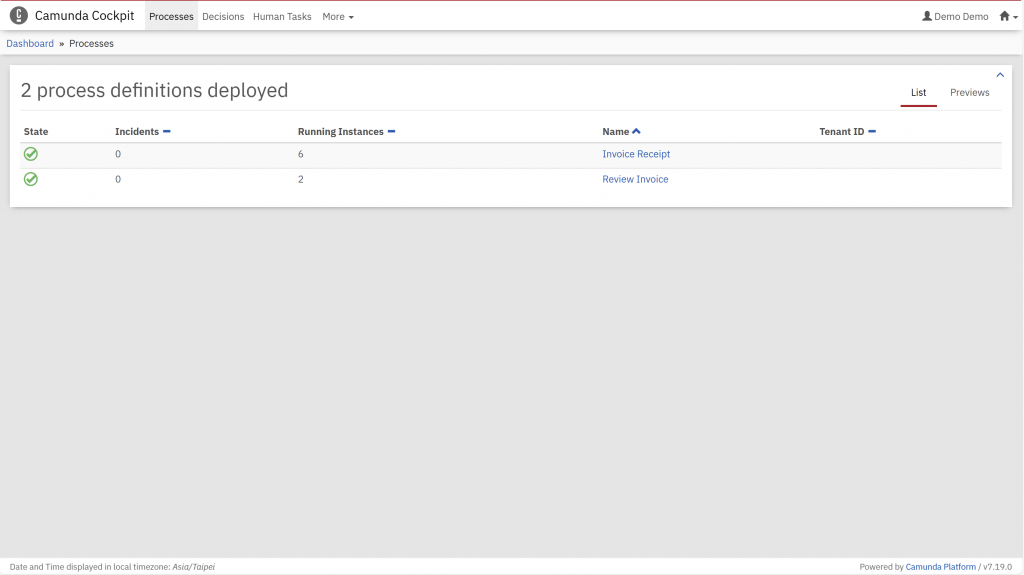Viewport: 1024px width, 575px height.
Task: Click the '2 process definitions deployed' heading
Action: pyautogui.click(x=154, y=90)
